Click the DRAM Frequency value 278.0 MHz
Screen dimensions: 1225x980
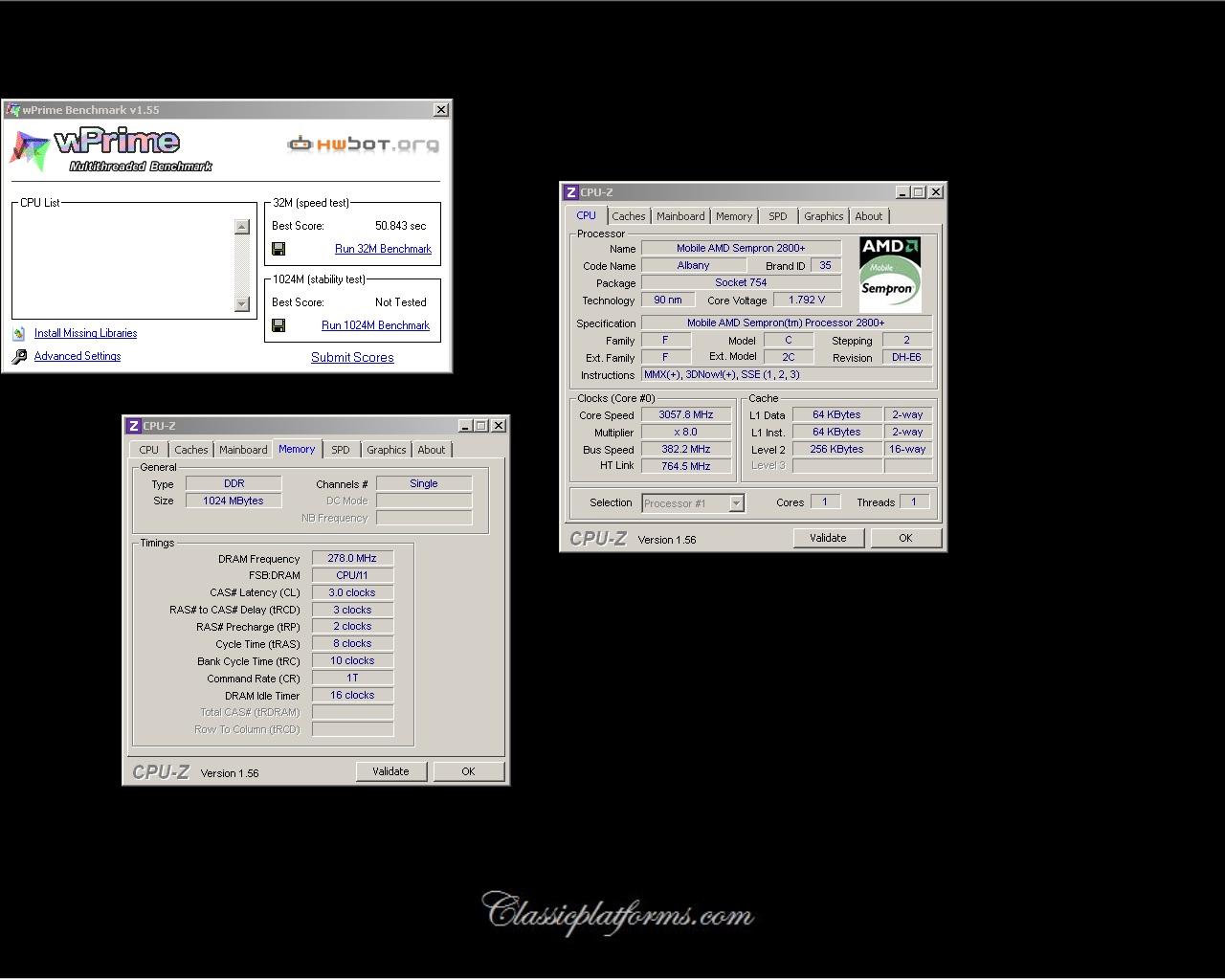pos(352,559)
